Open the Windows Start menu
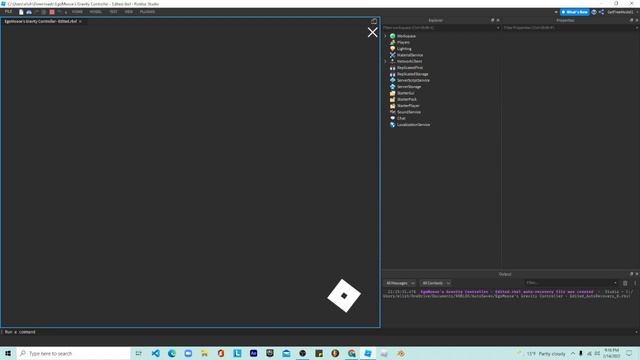This screenshot has width=640, height=360. point(8,353)
